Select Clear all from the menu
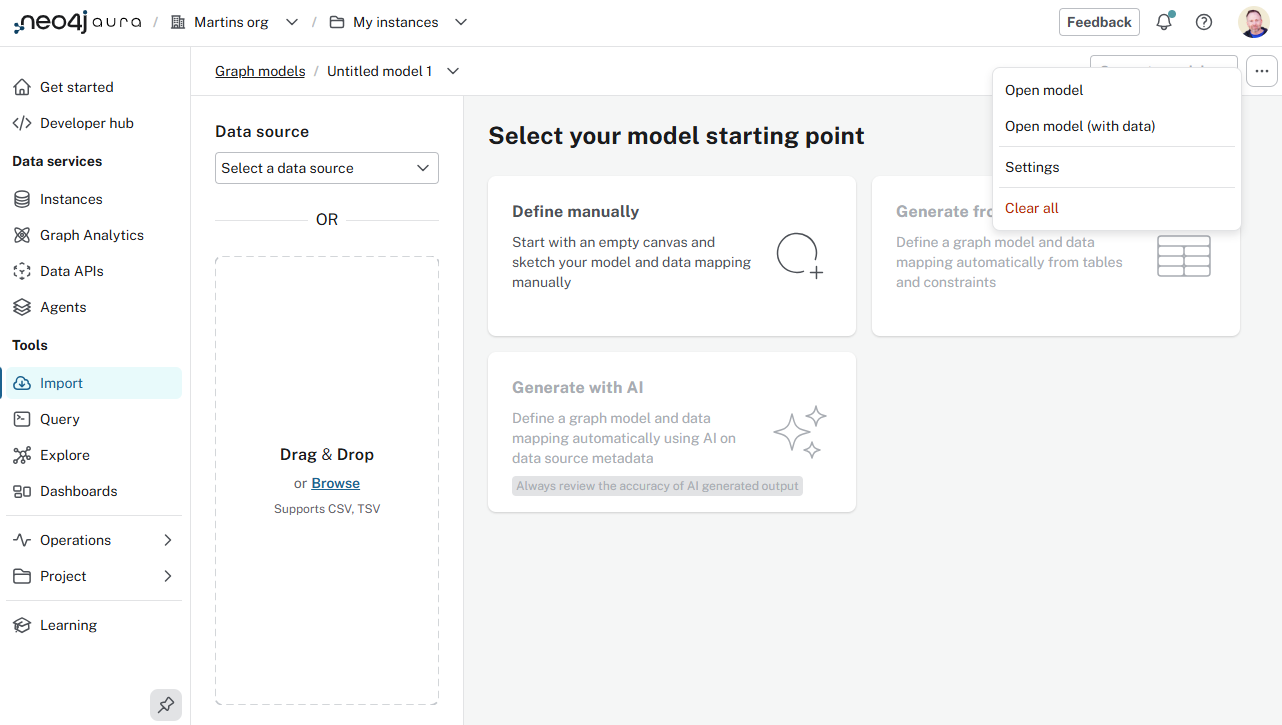 click(1031, 207)
